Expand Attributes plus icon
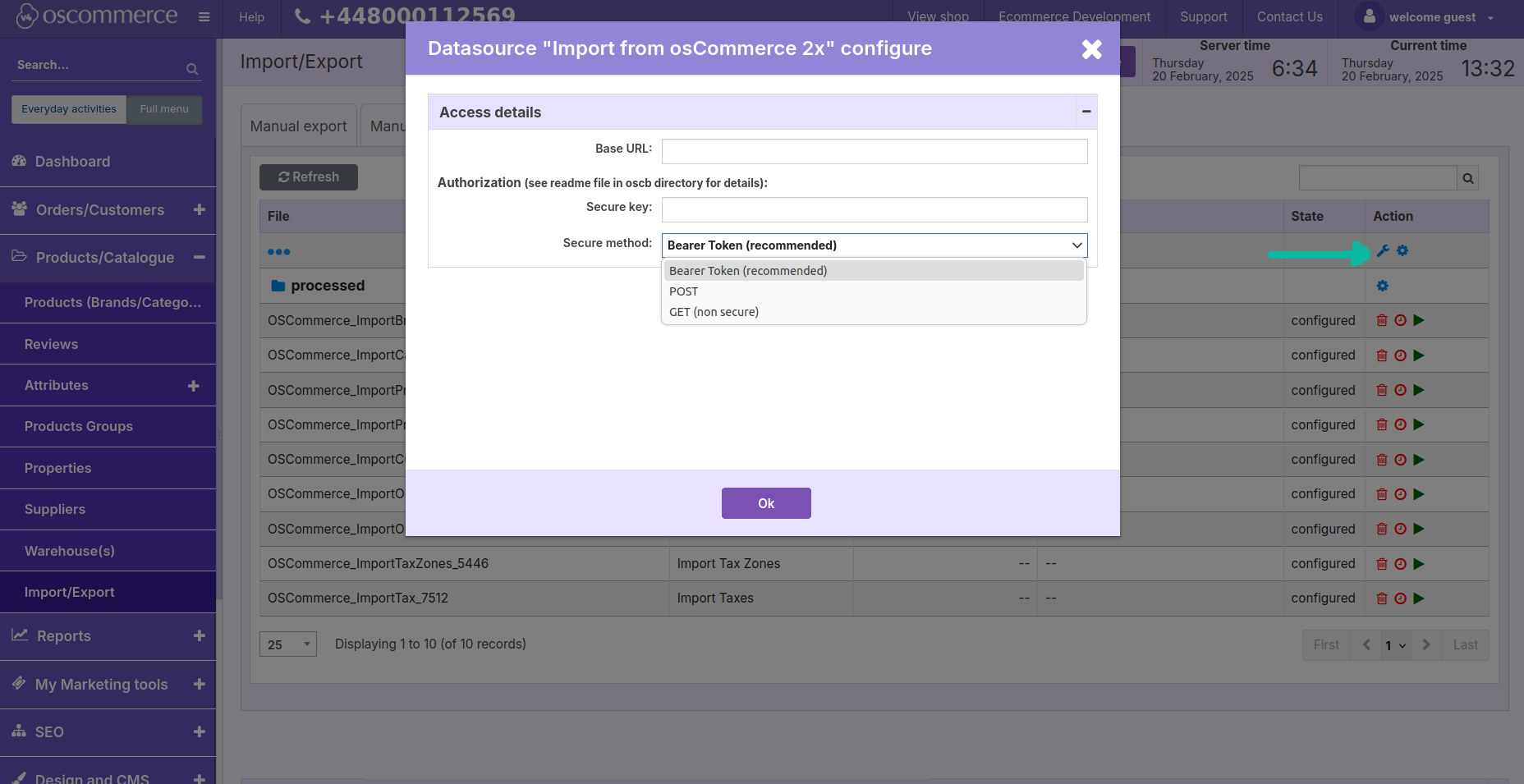This screenshot has width=1524, height=784. [x=194, y=386]
